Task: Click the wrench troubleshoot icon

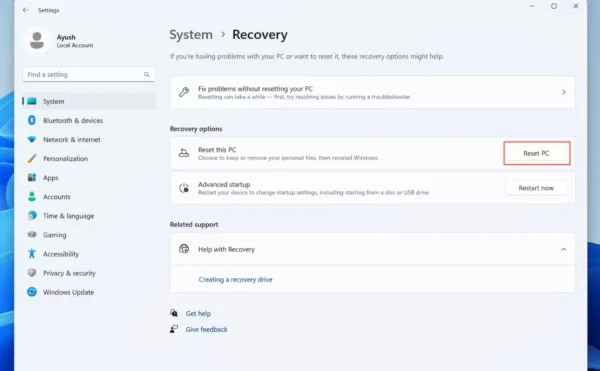Action: click(184, 92)
